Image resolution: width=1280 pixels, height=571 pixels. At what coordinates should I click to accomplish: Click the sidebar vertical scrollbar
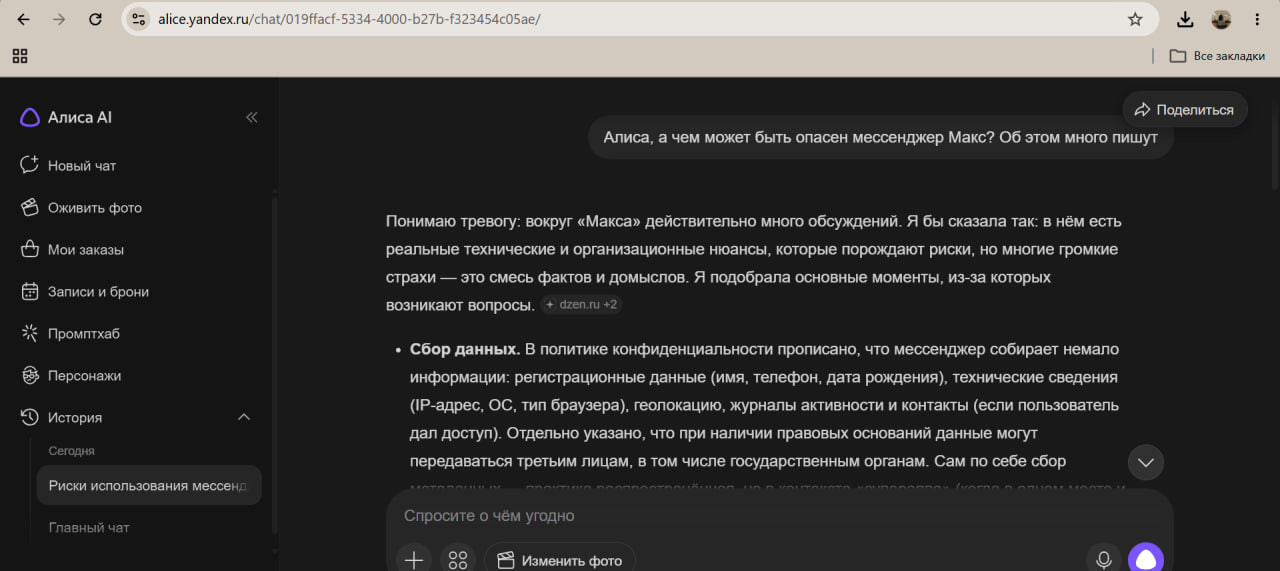tap(275, 365)
